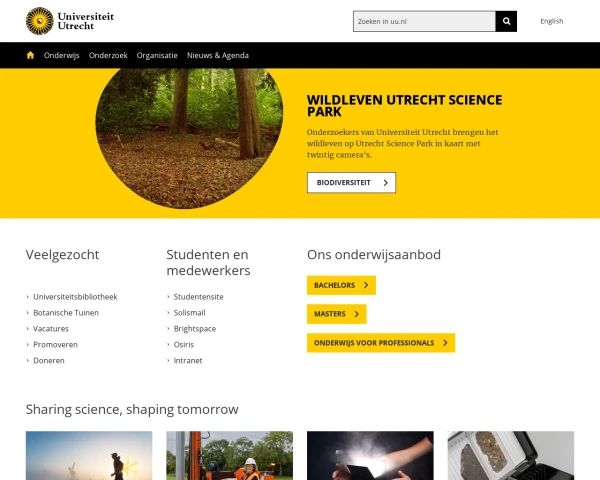The image size is (600, 480).
Task: Click the Biodiversiteit button
Action: pos(351,183)
